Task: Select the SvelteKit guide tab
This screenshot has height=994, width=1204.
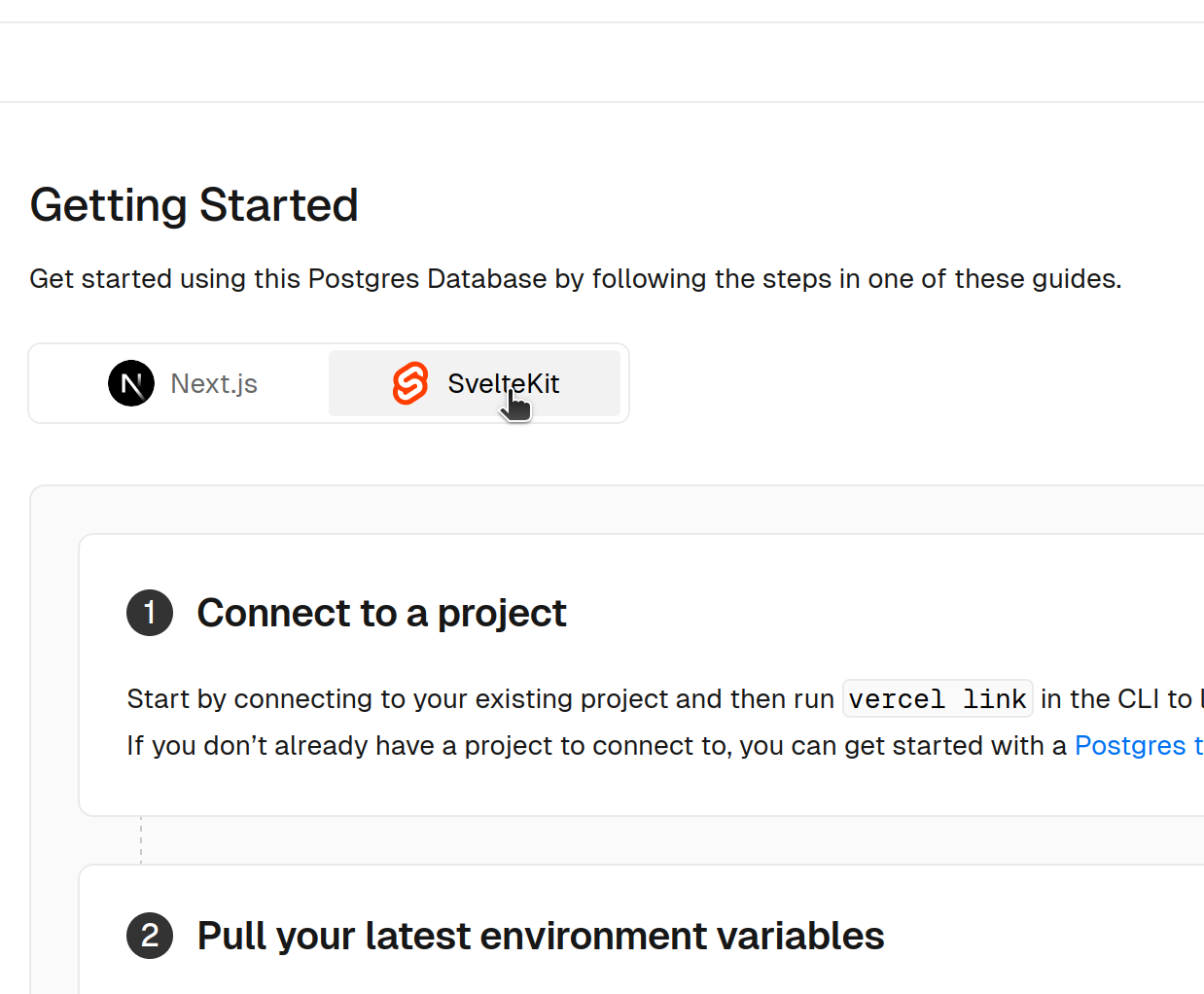Action: (475, 383)
